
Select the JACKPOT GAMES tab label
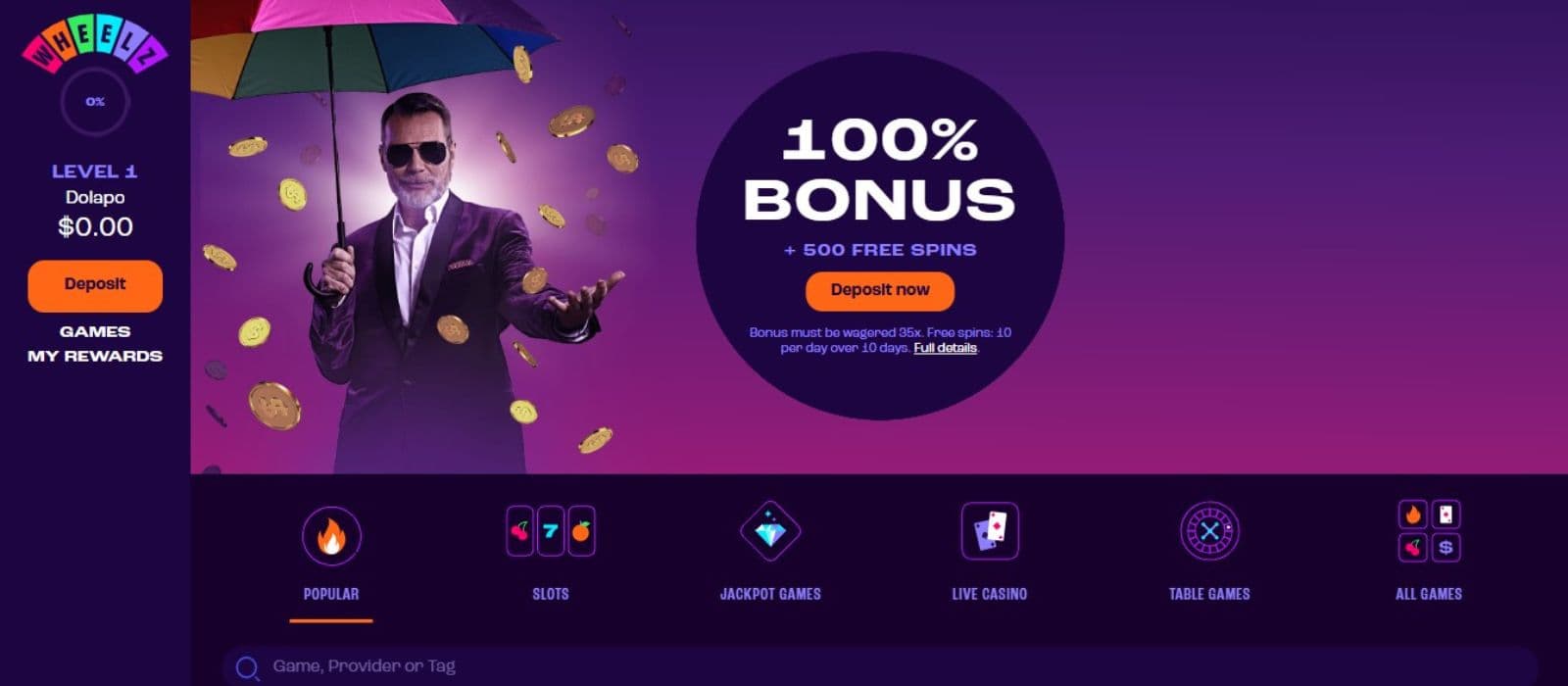click(x=770, y=594)
